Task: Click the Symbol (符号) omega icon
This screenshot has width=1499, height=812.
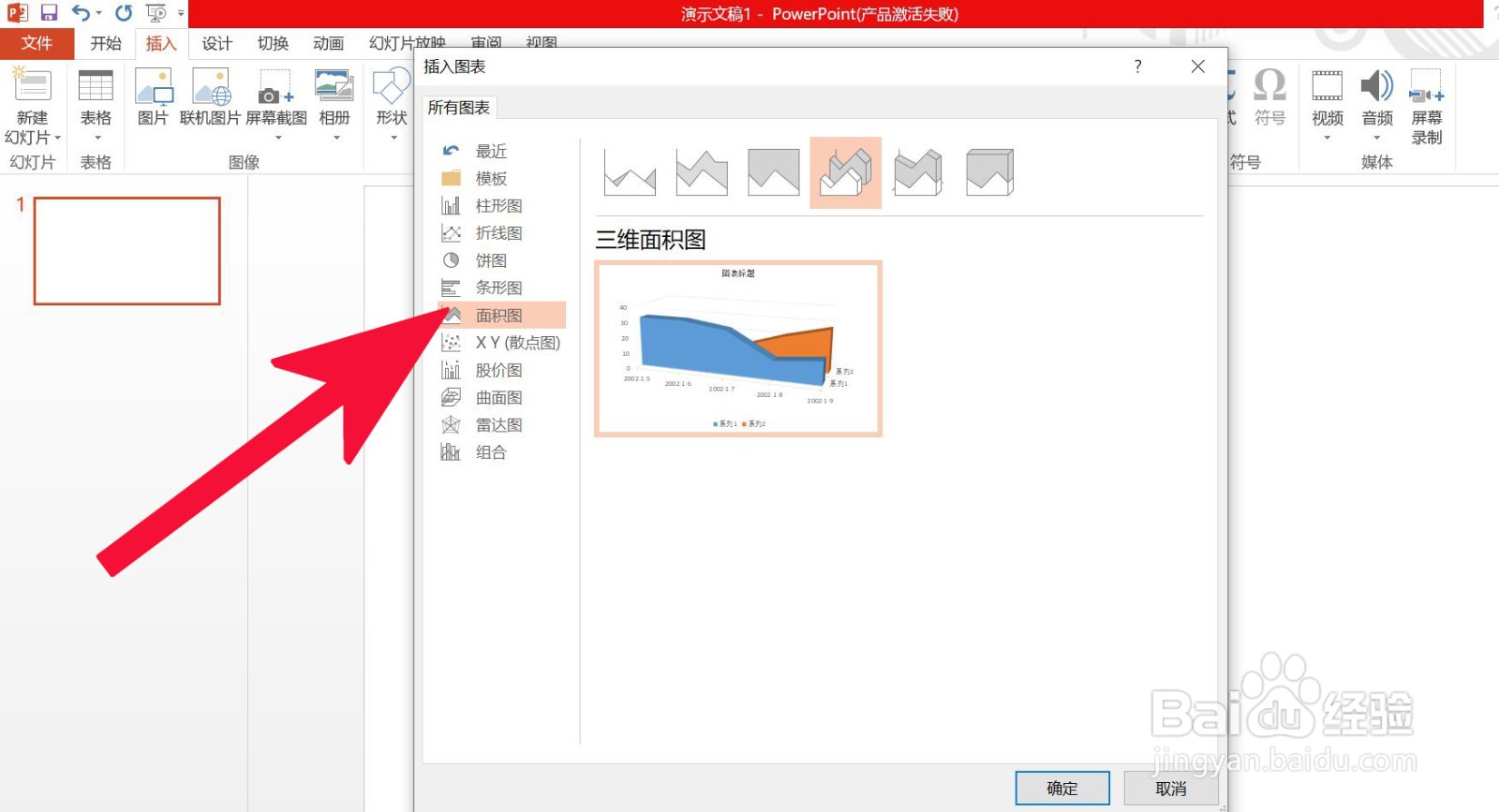Action: pos(1269,84)
